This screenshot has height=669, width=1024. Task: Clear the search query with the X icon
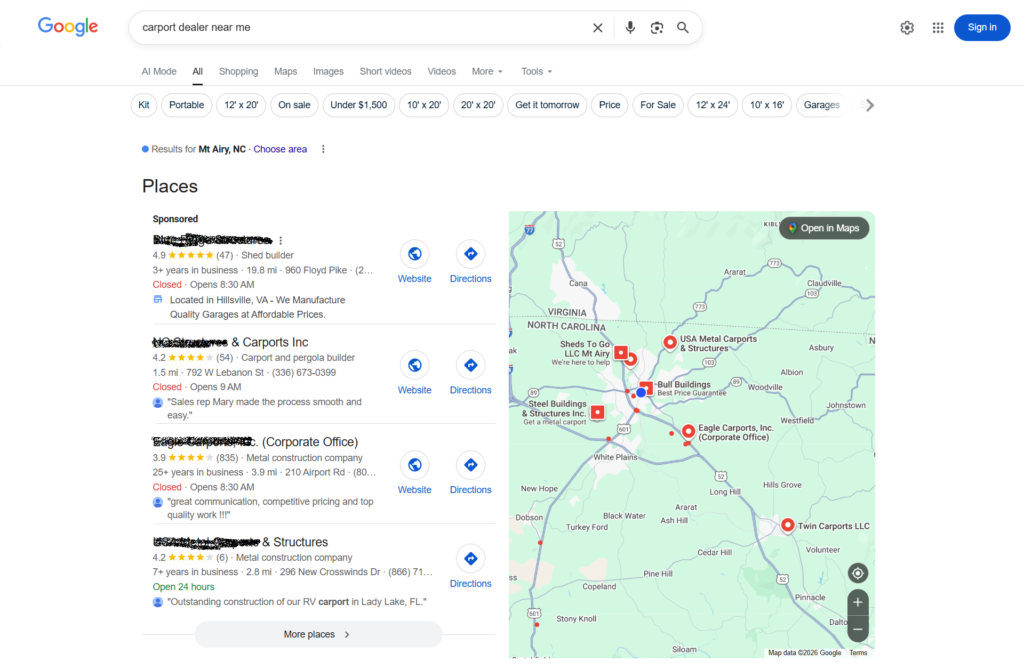coord(597,27)
